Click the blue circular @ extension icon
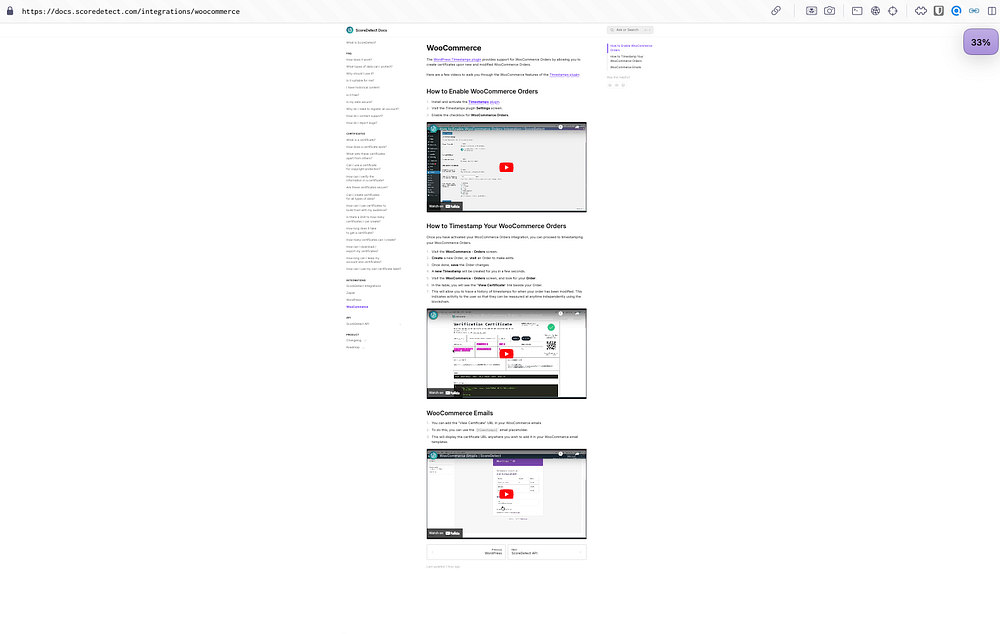Screen dimensions: 1000x634 click(x=956, y=11)
